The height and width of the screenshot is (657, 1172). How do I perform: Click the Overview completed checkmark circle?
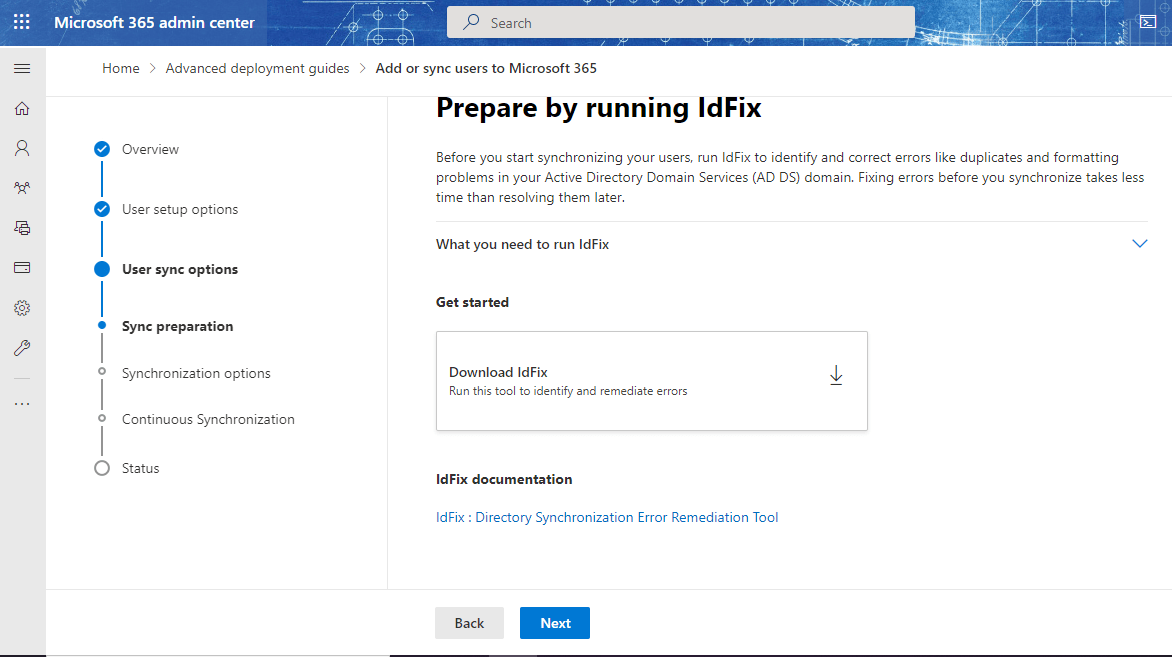pyautogui.click(x=102, y=149)
